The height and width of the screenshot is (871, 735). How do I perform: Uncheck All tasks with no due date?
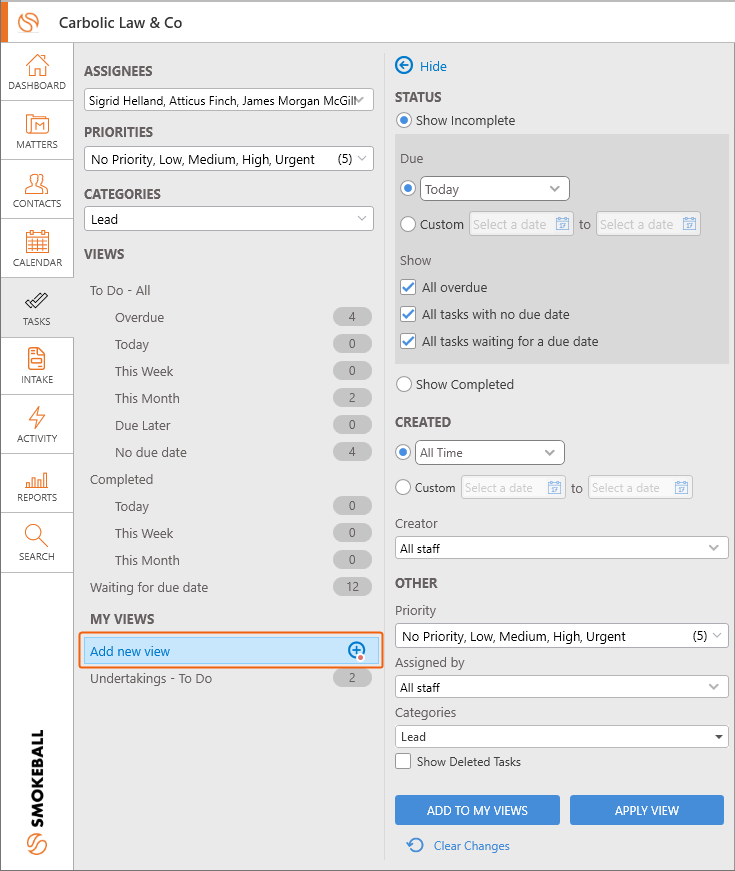(x=408, y=314)
